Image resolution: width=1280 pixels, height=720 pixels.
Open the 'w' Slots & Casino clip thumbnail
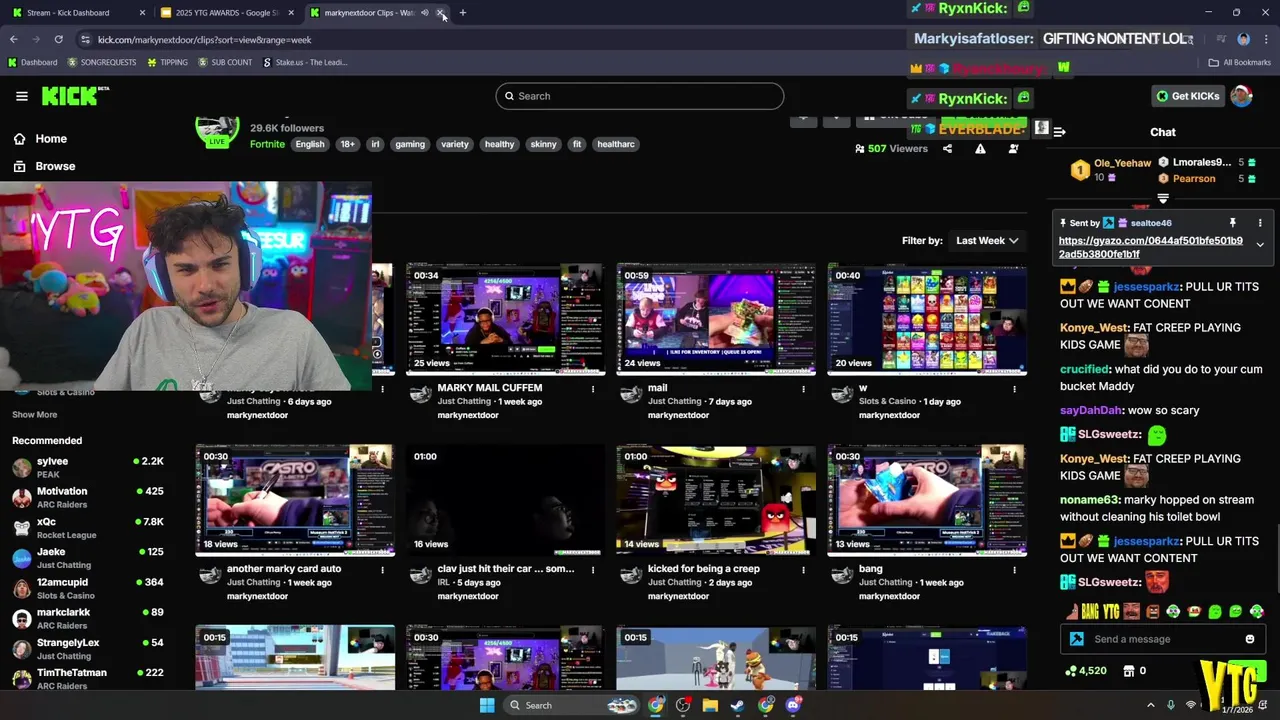[x=927, y=319]
